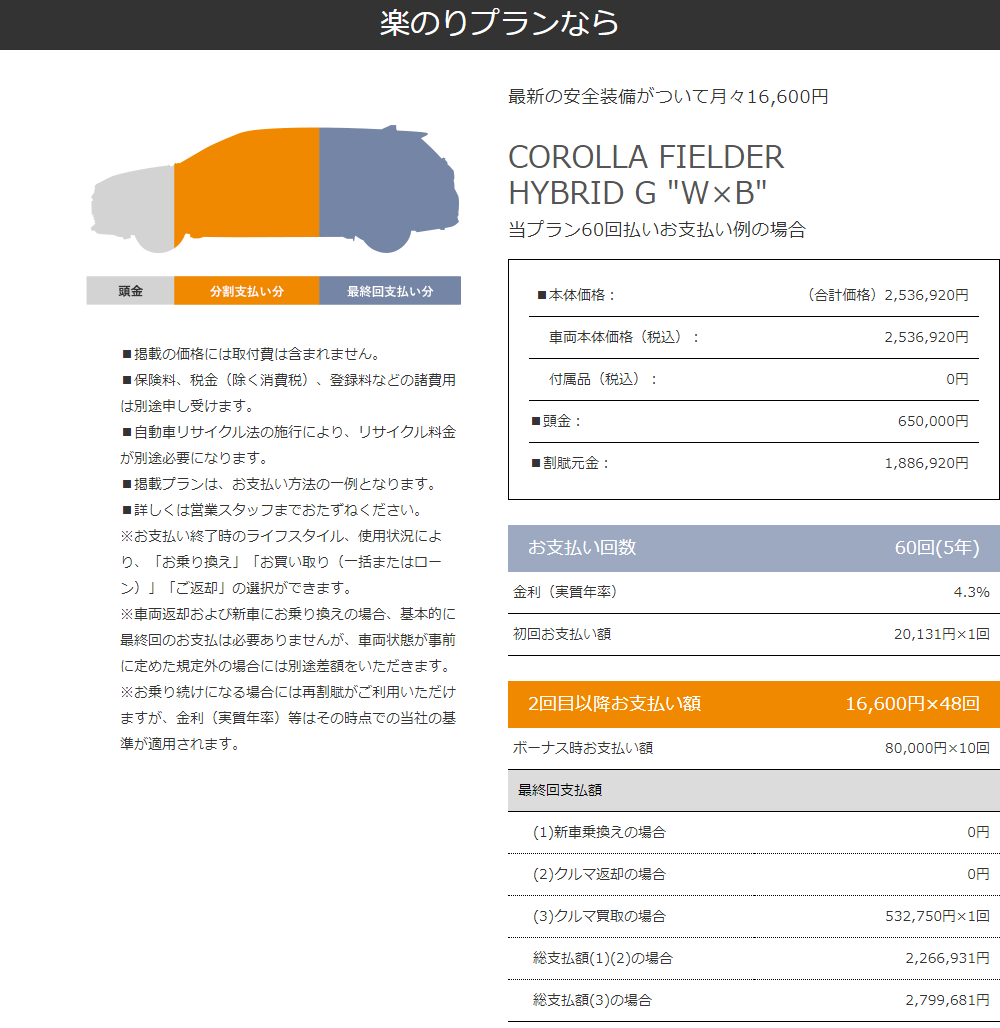
Task: Click the car silhouette payment diagram
Action: (275, 189)
